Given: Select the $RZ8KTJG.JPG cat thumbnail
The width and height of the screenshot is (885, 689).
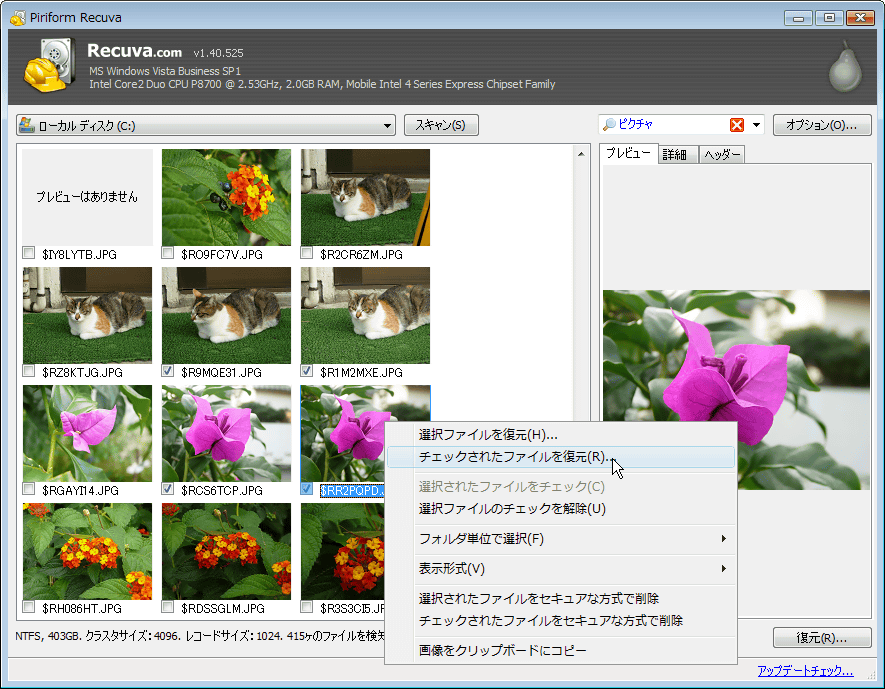Looking at the screenshot, I should pos(87,315).
